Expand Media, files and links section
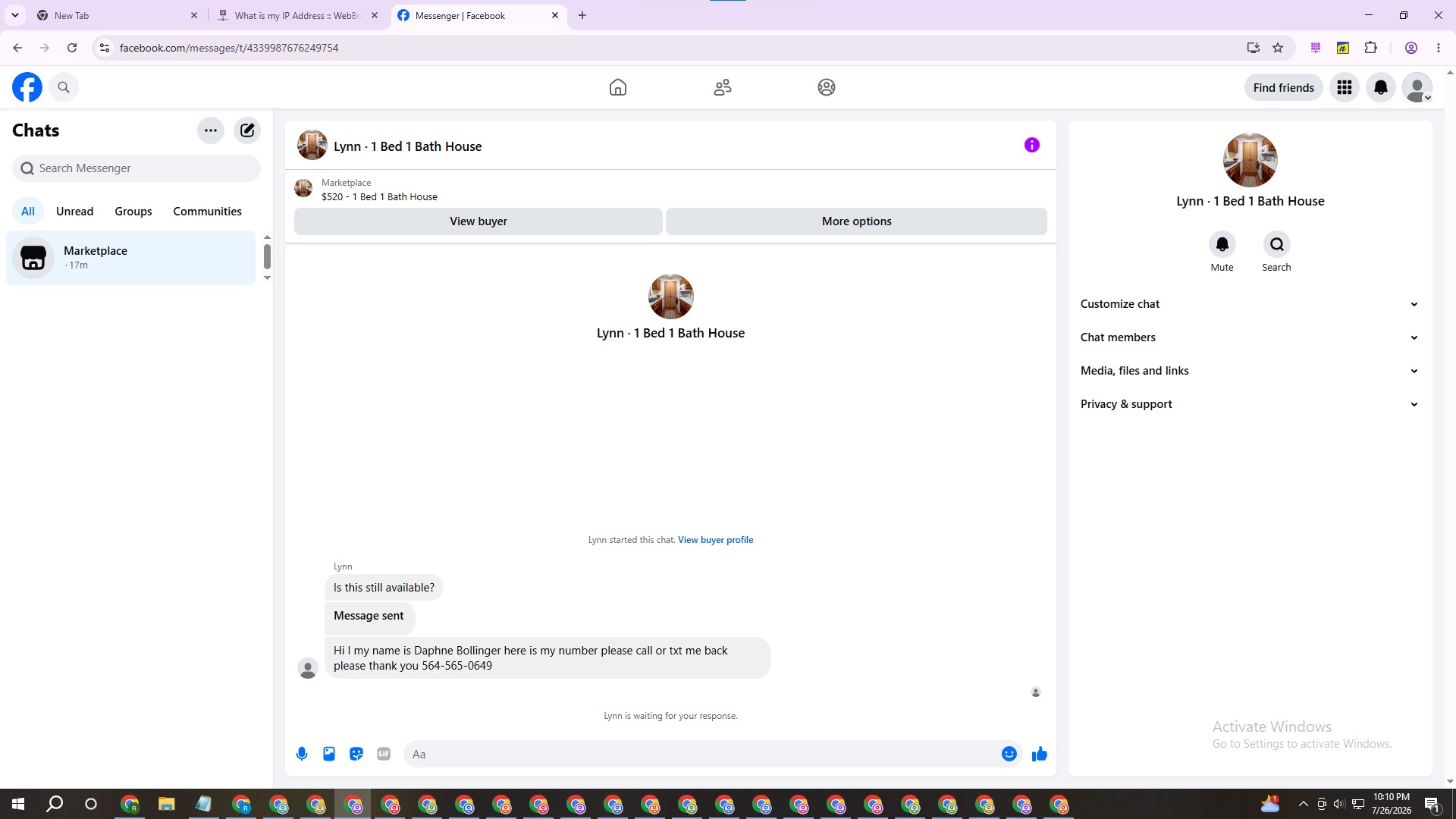Screen dimensions: 1456x819 click(x=1250, y=371)
